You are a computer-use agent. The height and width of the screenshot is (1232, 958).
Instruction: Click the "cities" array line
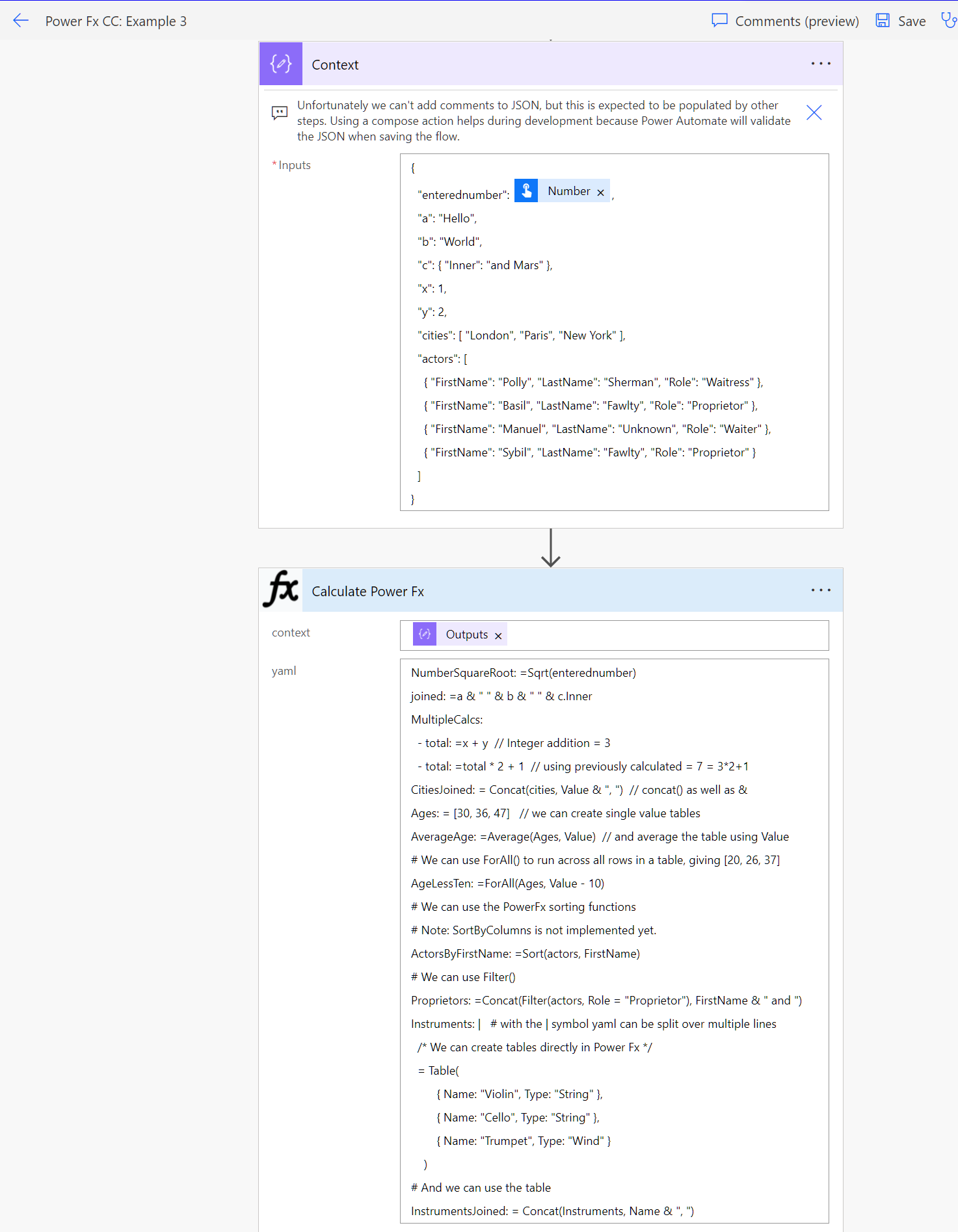coord(521,335)
